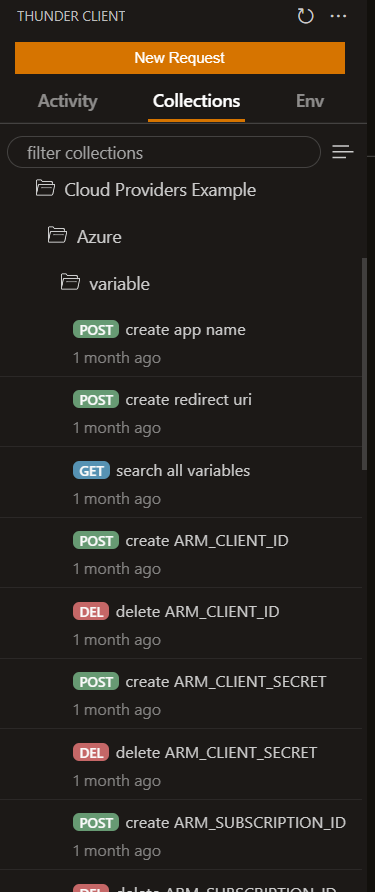375x892 pixels.
Task: Click the New Request button
Action: pyautogui.click(x=180, y=58)
